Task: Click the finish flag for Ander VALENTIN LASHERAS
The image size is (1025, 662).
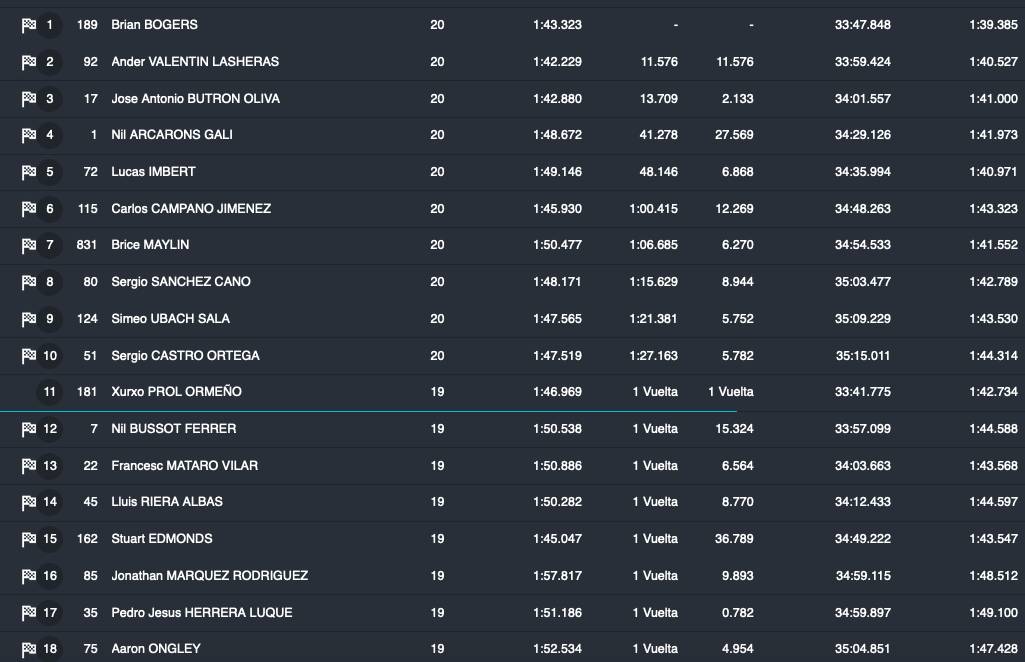Action: (x=28, y=62)
